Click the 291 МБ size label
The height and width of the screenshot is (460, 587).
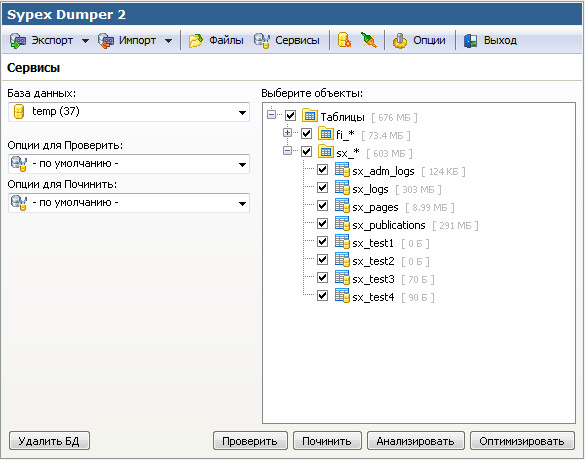click(x=455, y=226)
